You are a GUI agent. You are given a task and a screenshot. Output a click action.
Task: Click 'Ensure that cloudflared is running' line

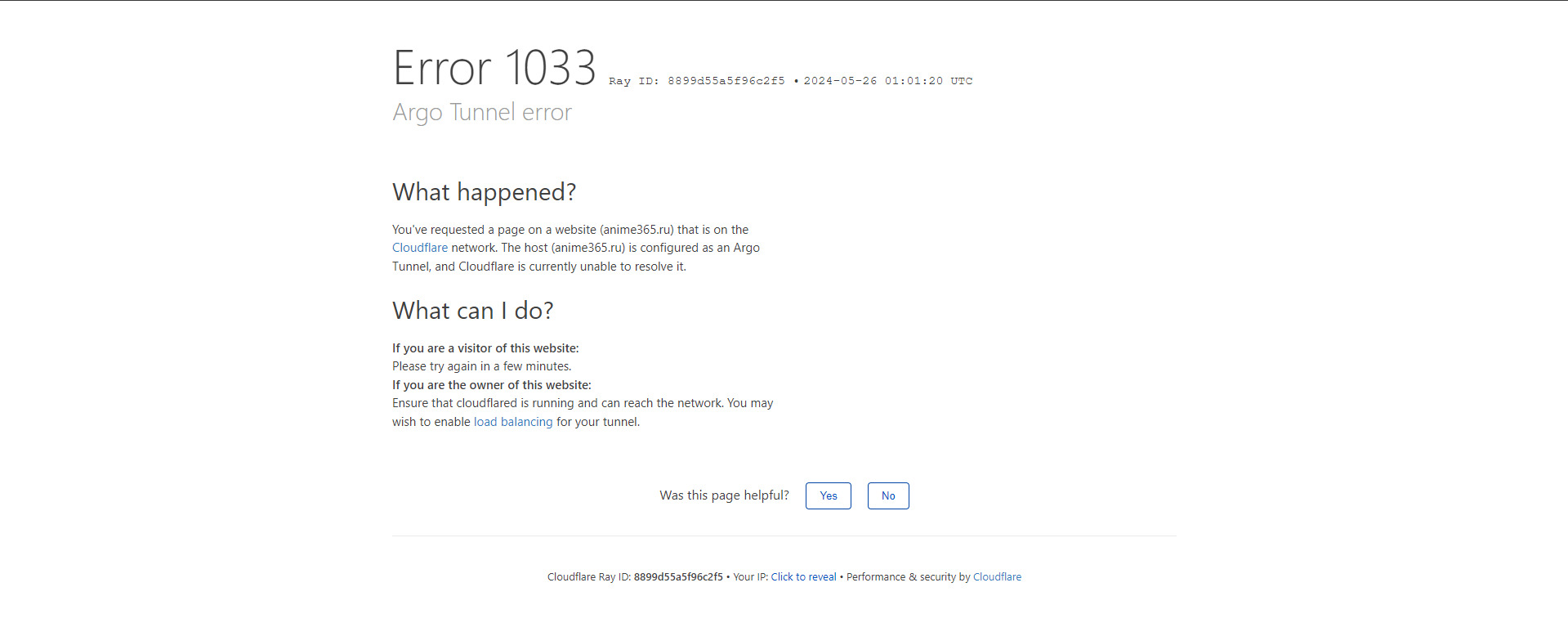[x=583, y=403]
